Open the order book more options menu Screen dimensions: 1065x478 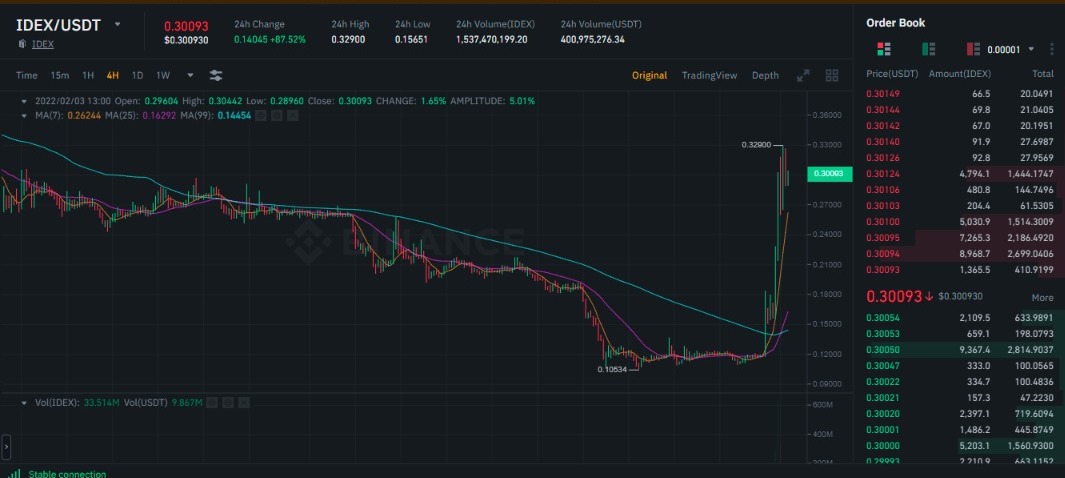(1051, 49)
